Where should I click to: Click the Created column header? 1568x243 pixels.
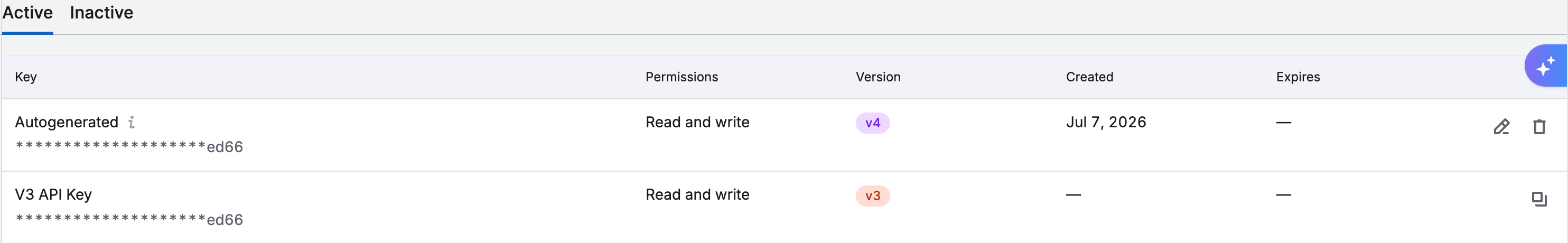1089,77
